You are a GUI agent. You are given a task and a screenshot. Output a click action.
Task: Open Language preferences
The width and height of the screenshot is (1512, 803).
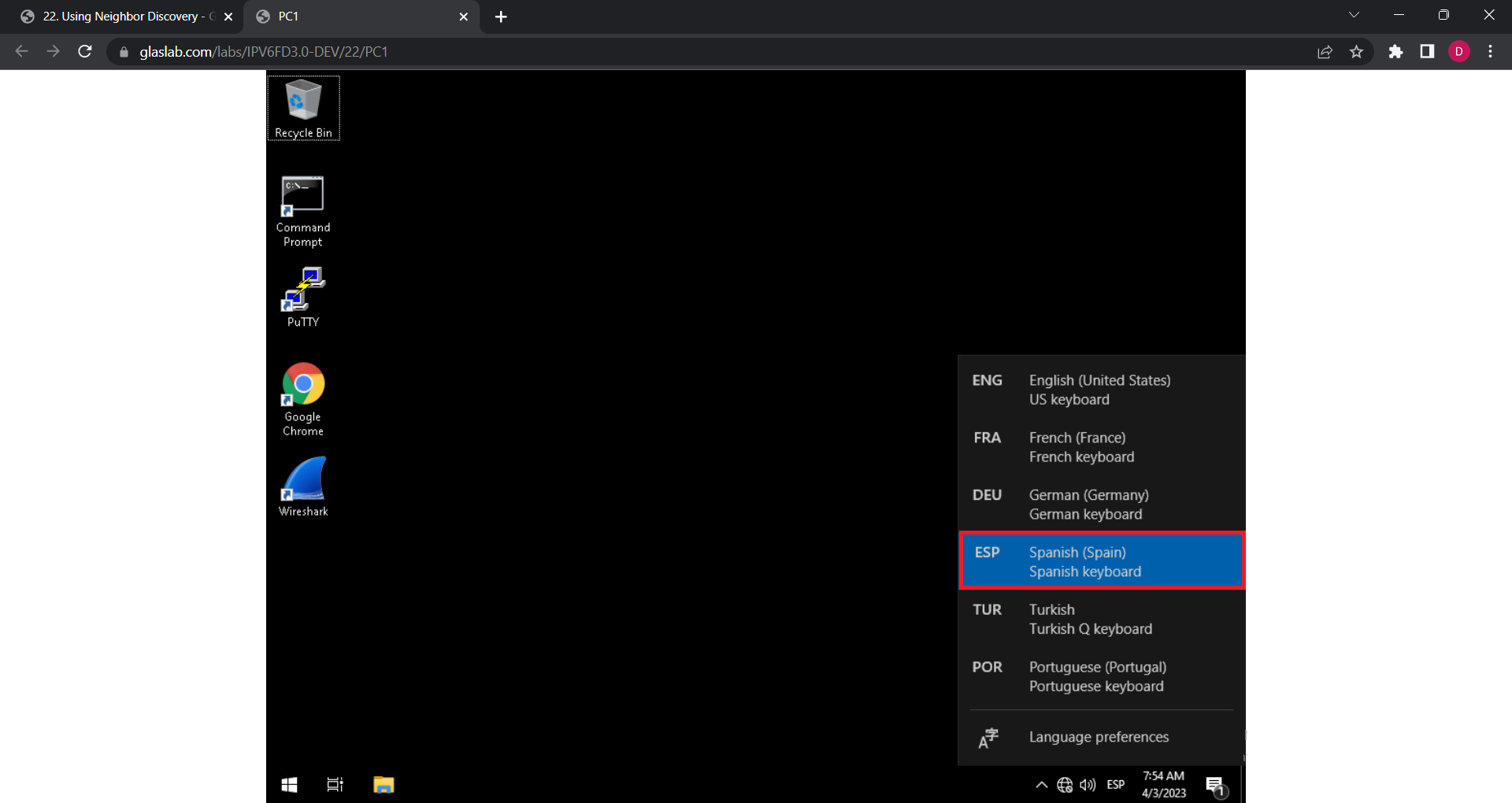[x=1099, y=737]
